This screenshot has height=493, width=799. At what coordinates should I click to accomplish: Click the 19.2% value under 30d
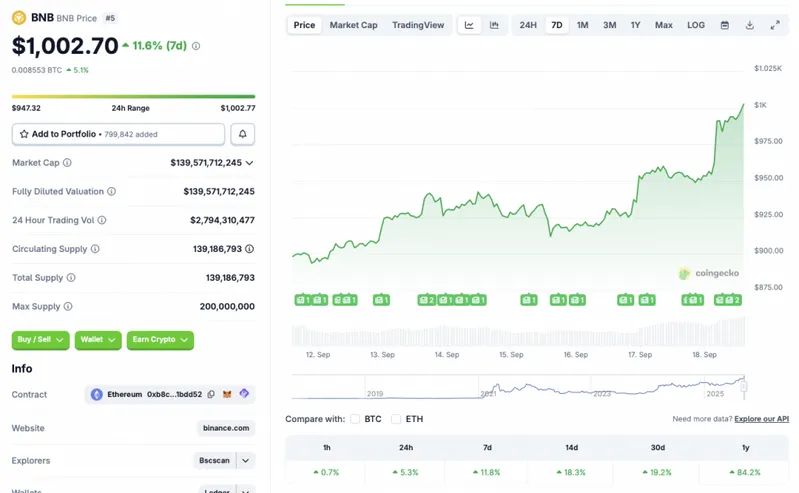point(657,472)
